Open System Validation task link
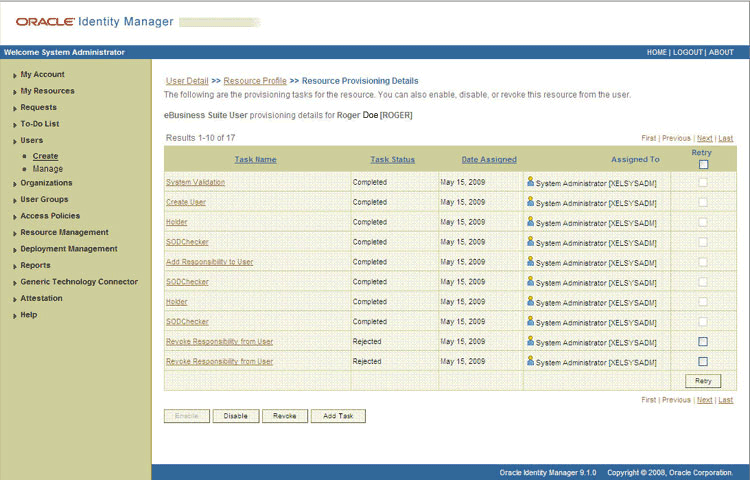750x480 pixels. click(195, 182)
